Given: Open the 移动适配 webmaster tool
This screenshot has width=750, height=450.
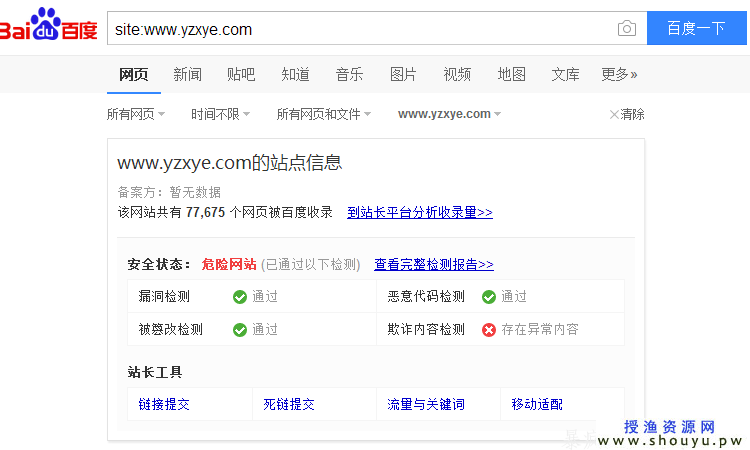Looking at the screenshot, I should [x=537, y=405].
